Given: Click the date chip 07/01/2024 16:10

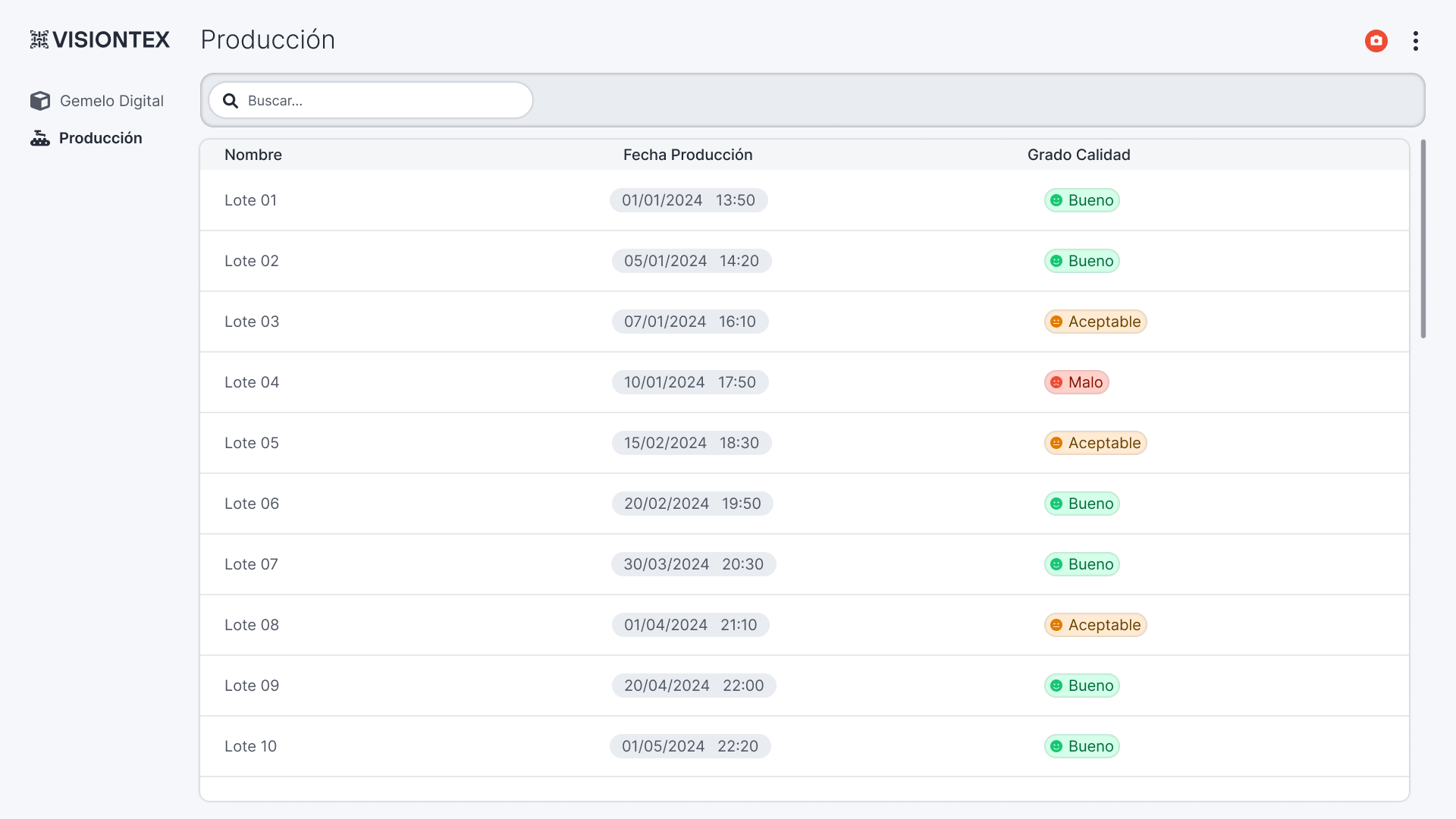Looking at the screenshot, I should (690, 322).
